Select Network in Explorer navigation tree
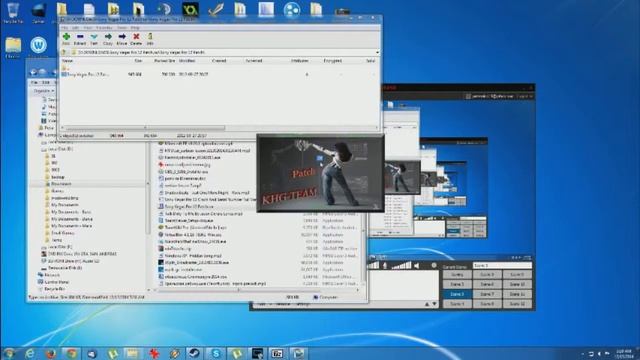640x360 pixels. tap(48, 275)
